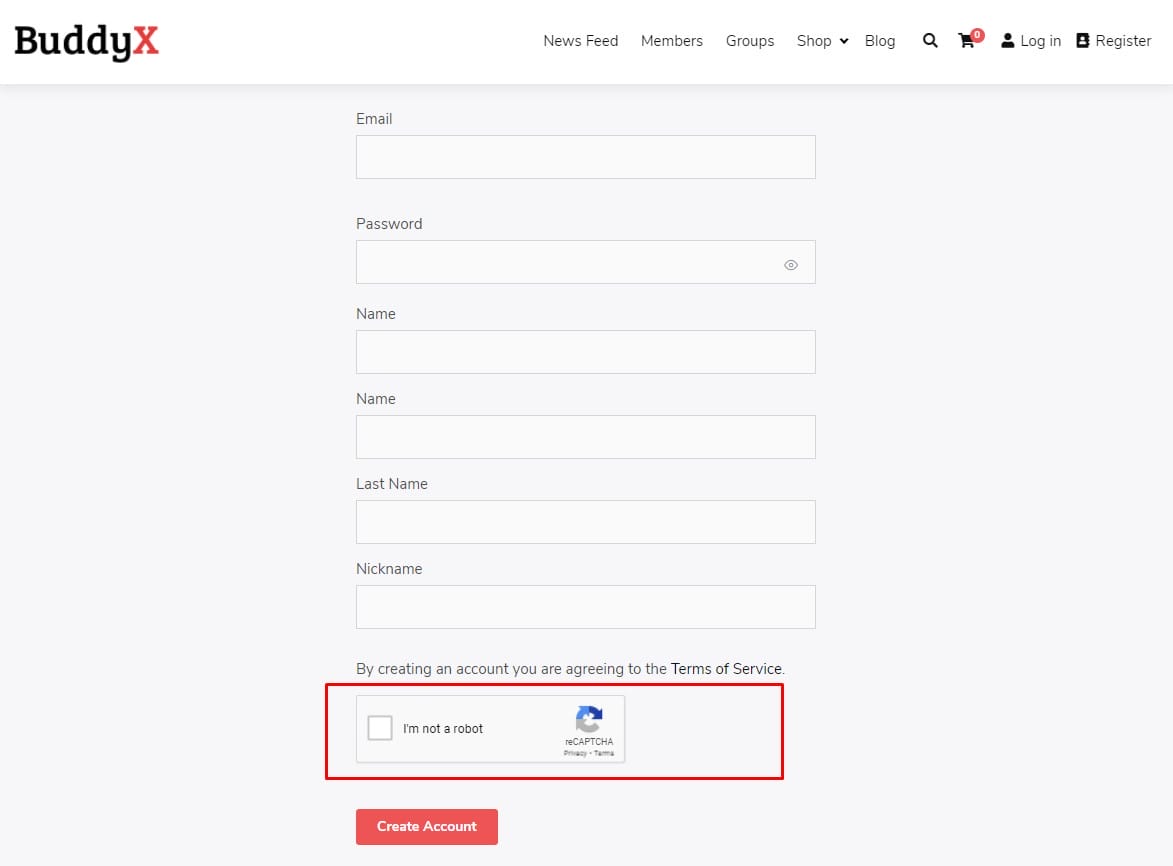Click the Register address-book icon
The image size is (1173, 866).
(x=1082, y=41)
